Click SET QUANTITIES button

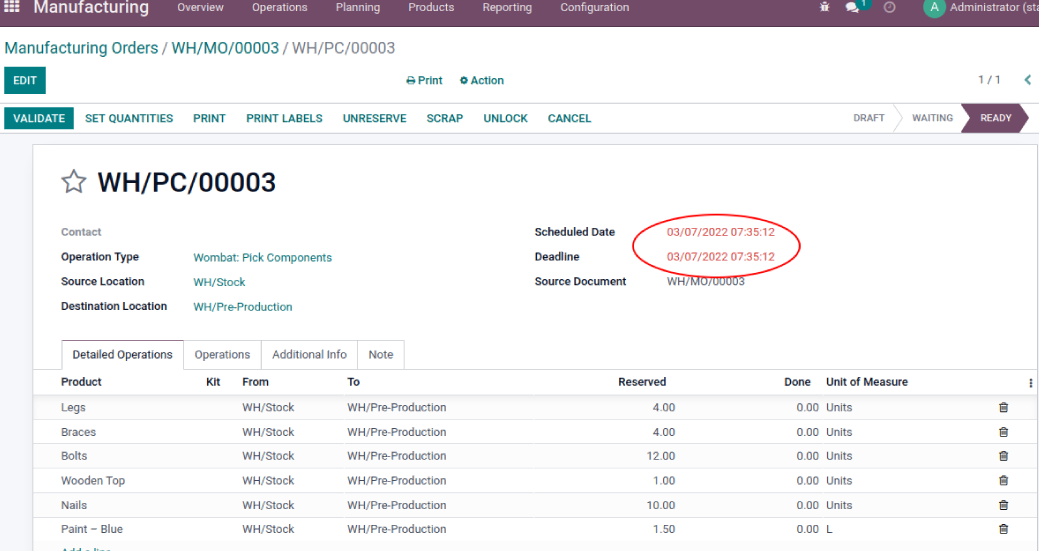tap(129, 118)
